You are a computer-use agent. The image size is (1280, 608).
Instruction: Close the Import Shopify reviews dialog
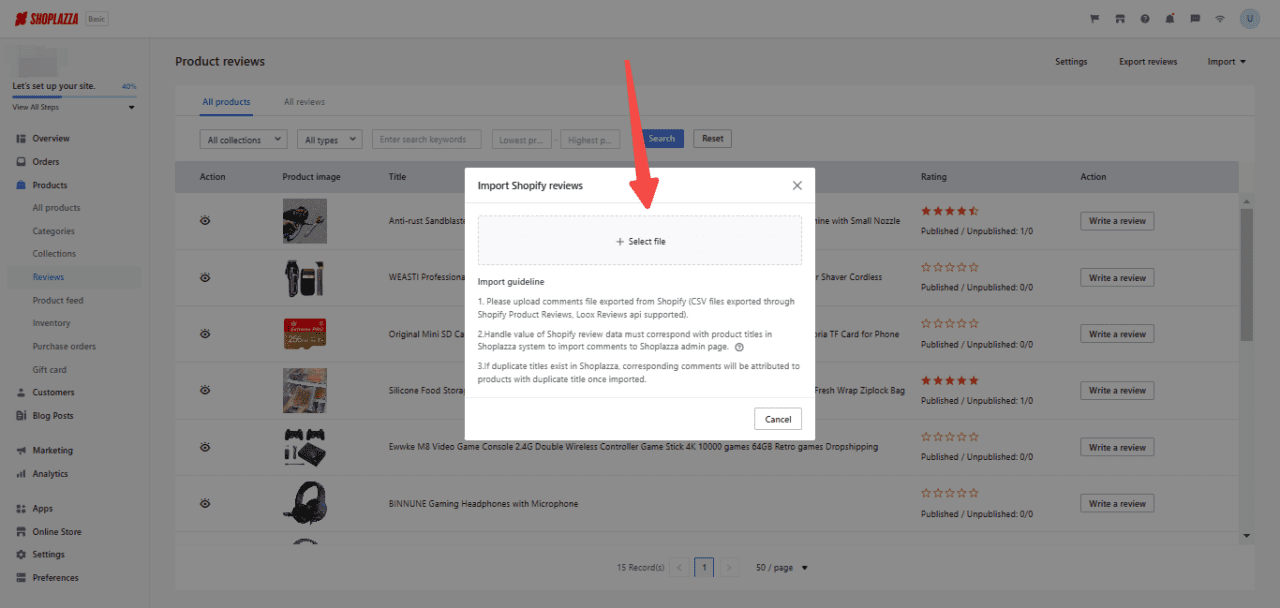tap(797, 185)
